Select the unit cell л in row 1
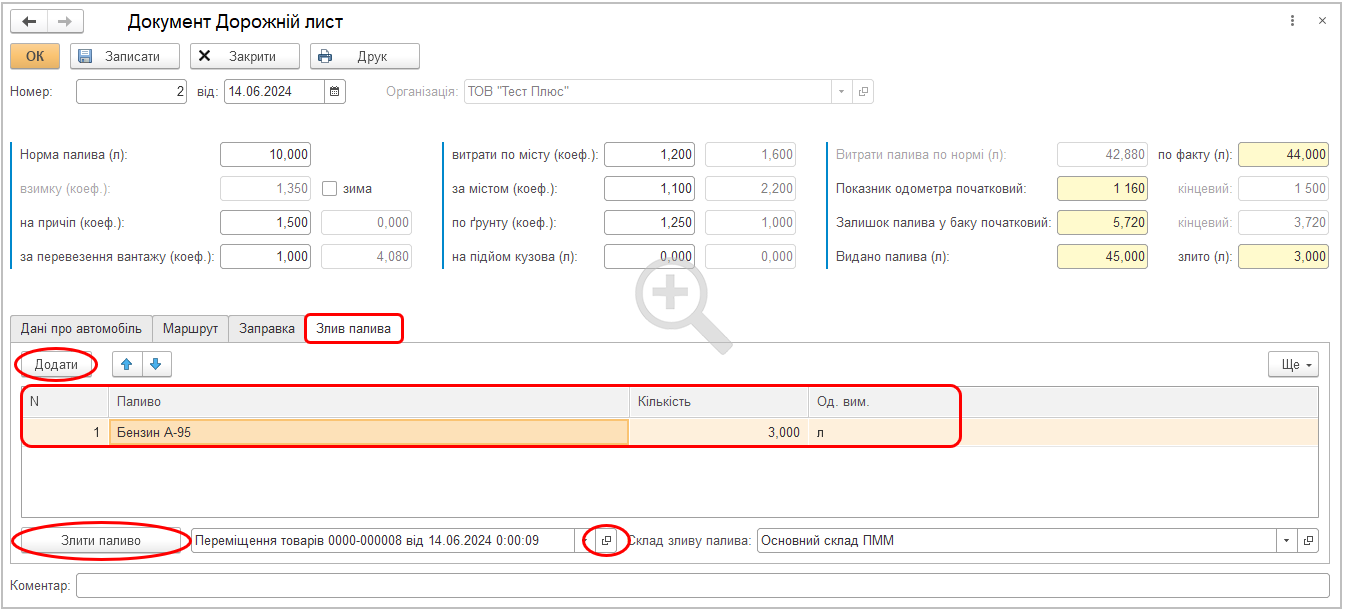Image resolution: width=1345 pixels, height=612 pixels. pyautogui.click(x=885, y=432)
